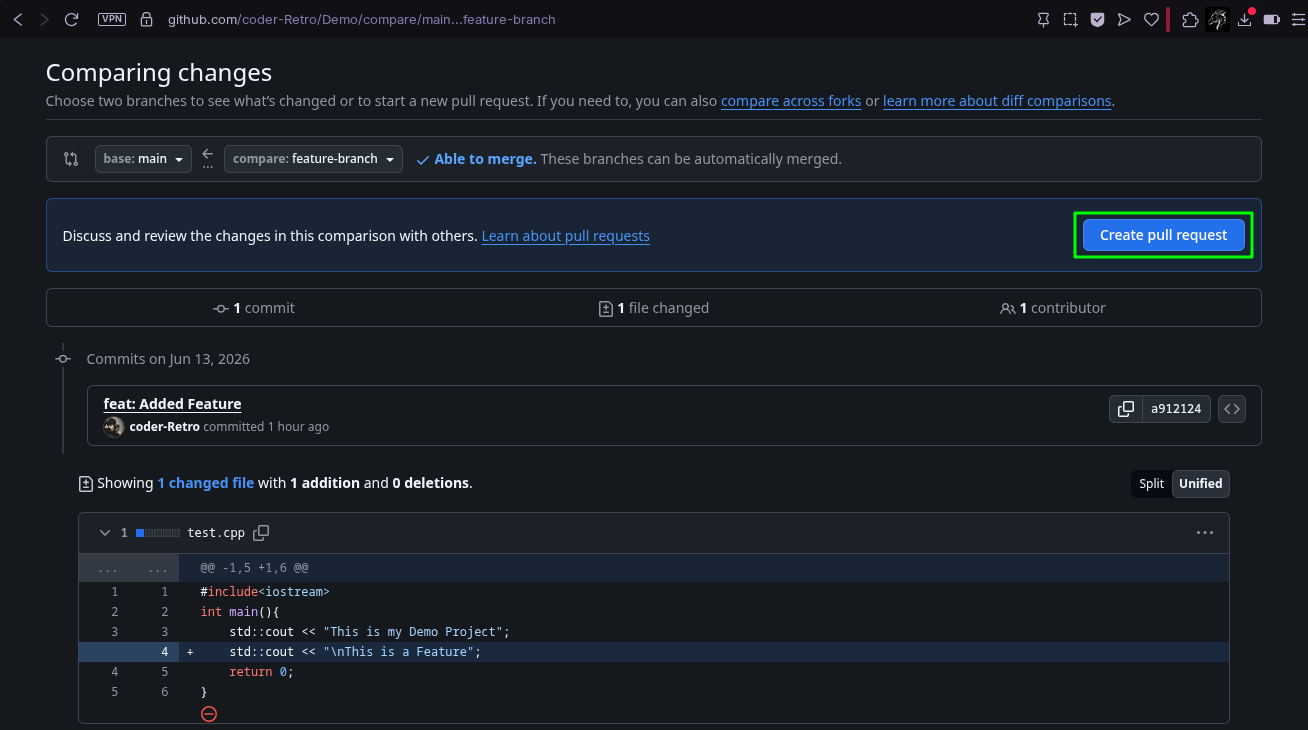
Task: Open the profile avatar in browser toolbar
Action: click(x=1217, y=19)
